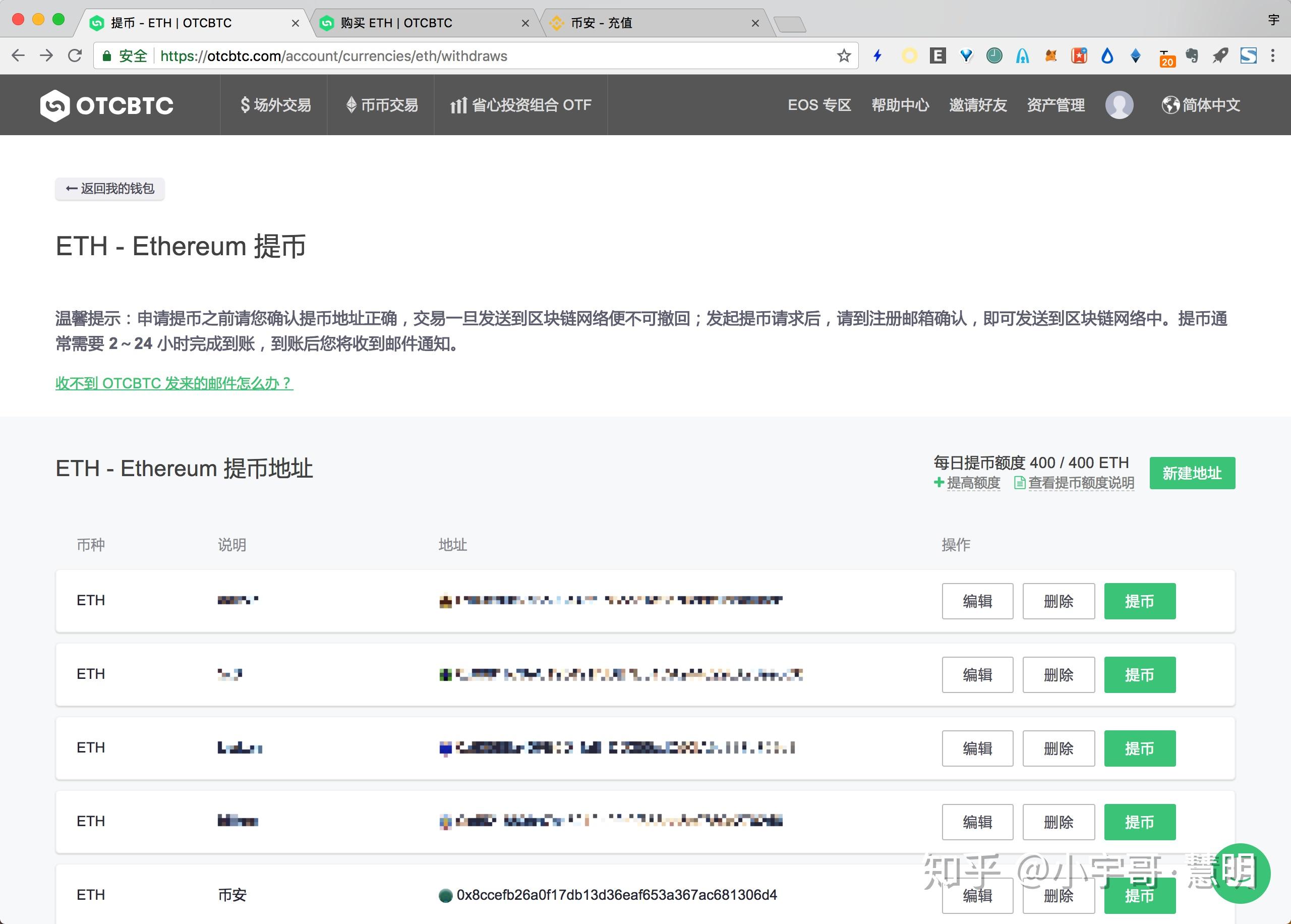This screenshot has height=924, width=1291.
Task: Open 帮助中心
Action: point(900,105)
